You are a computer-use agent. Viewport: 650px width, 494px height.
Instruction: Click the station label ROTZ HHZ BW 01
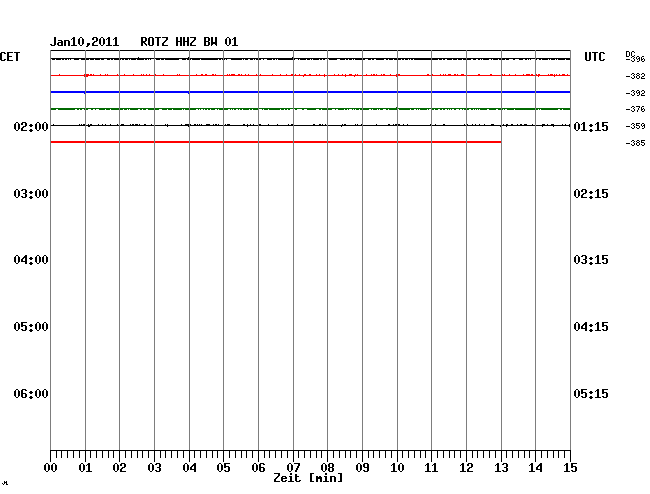(189, 42)
